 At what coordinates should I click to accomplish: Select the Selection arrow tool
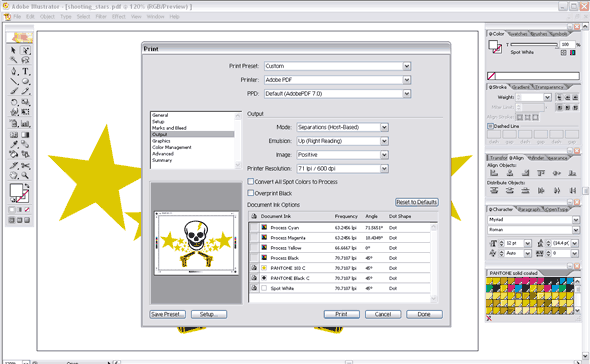tap(14, 50)
